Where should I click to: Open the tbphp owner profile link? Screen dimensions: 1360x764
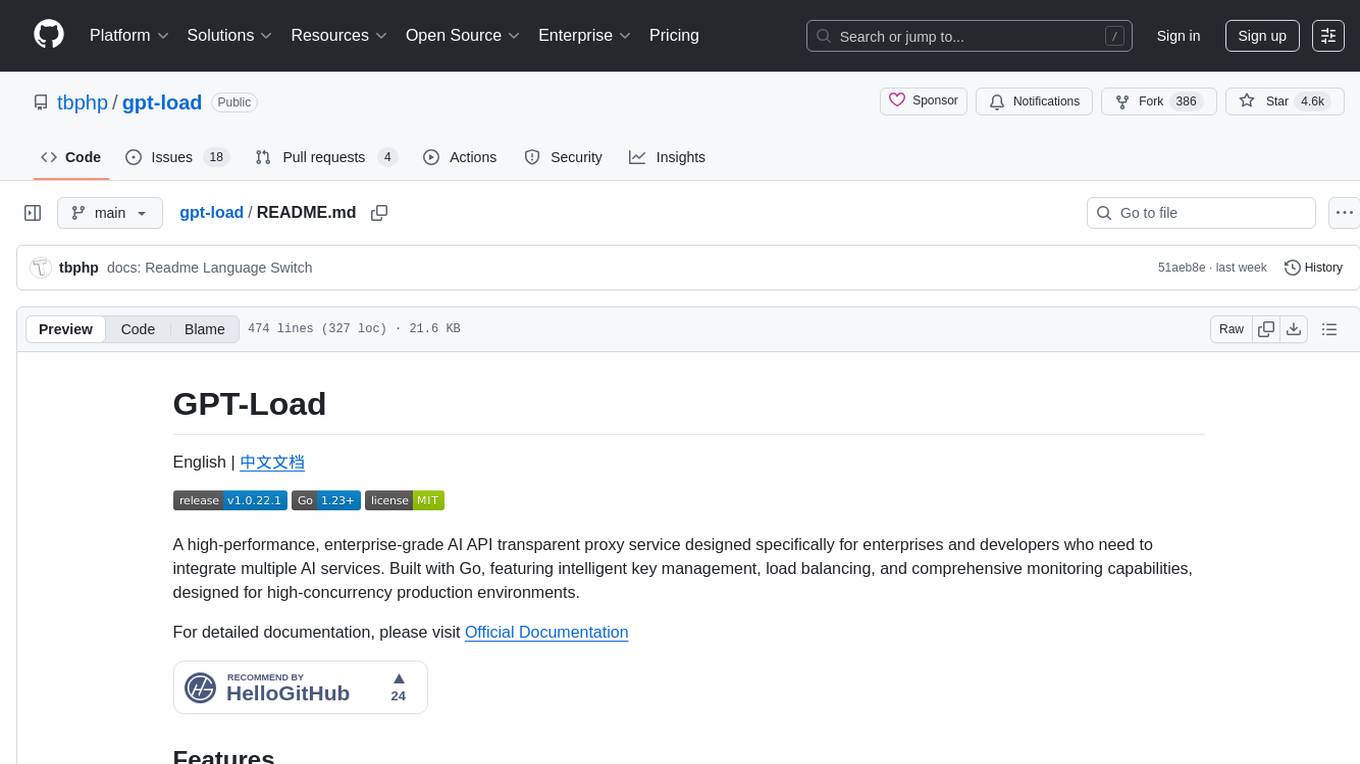pos(83,102)
